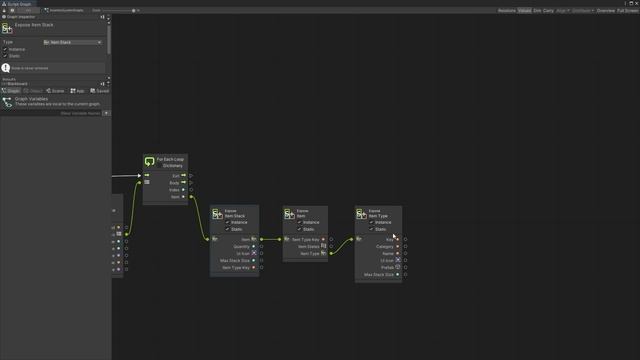Screen dimensions: 640x360
Task: Click the Graph Variables icon in Blackboard
Action: 7,102
